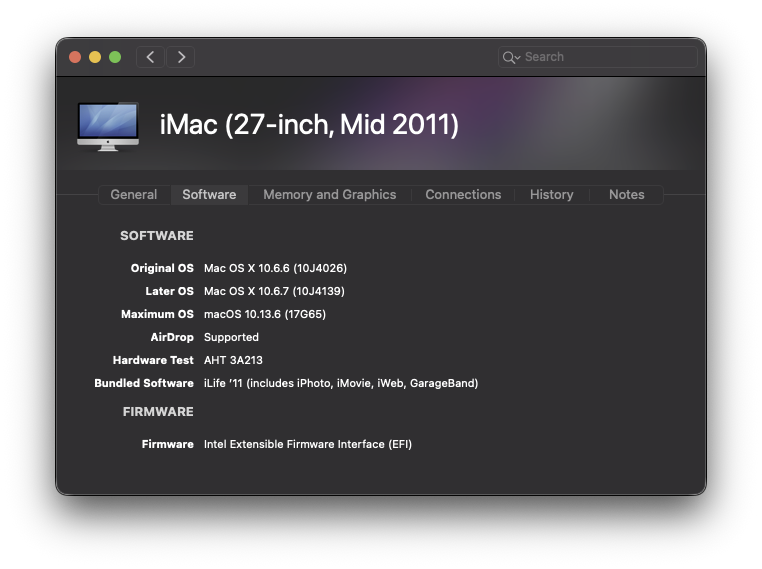The width and height of the screenshot is (762, 569).
Task: Click the SOFTWARE section heading
Action: pos(157,236)
